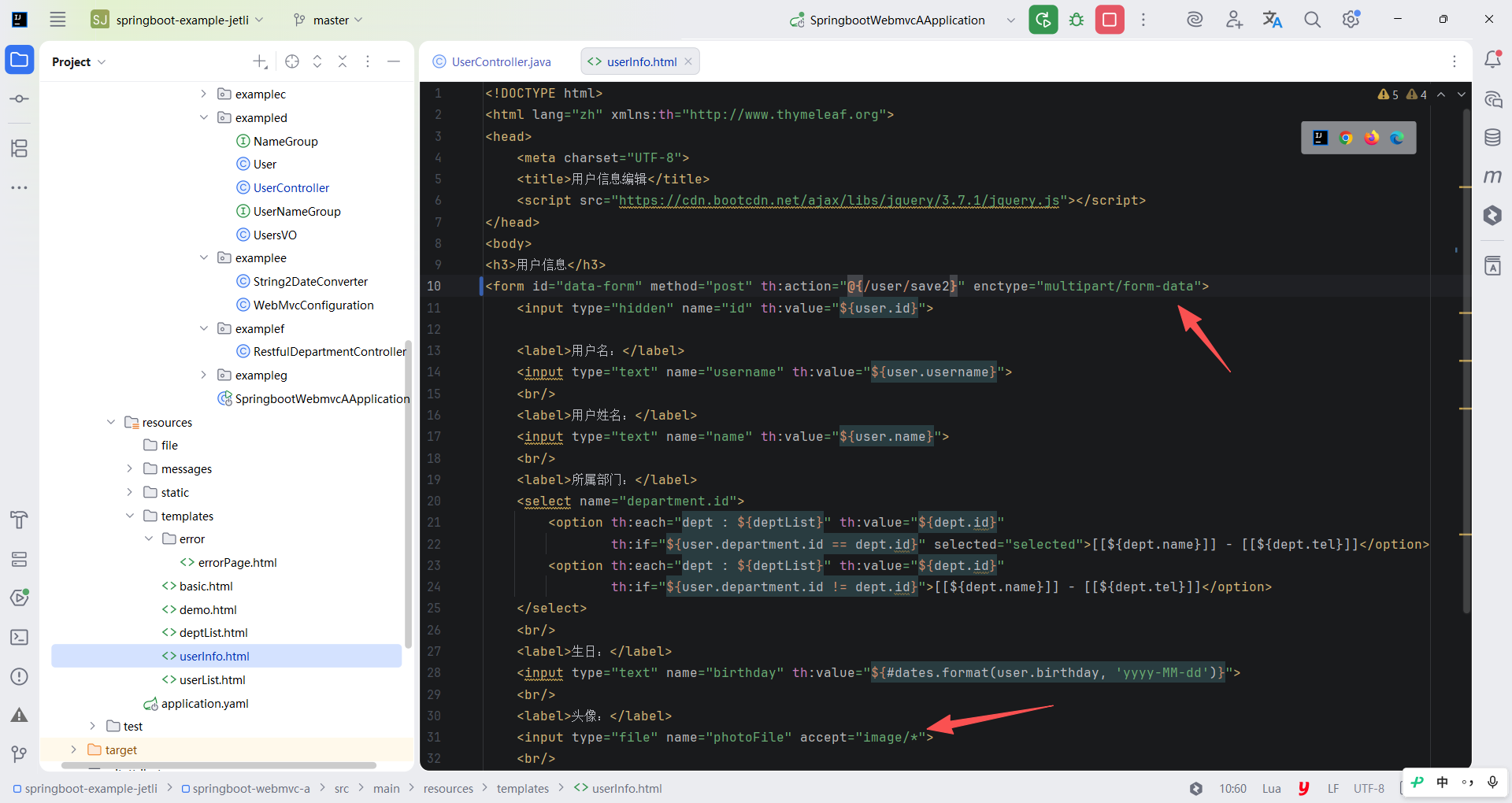The image size is (1512, 803).
Task: Open the Notifications bell
Action: 1492,59
